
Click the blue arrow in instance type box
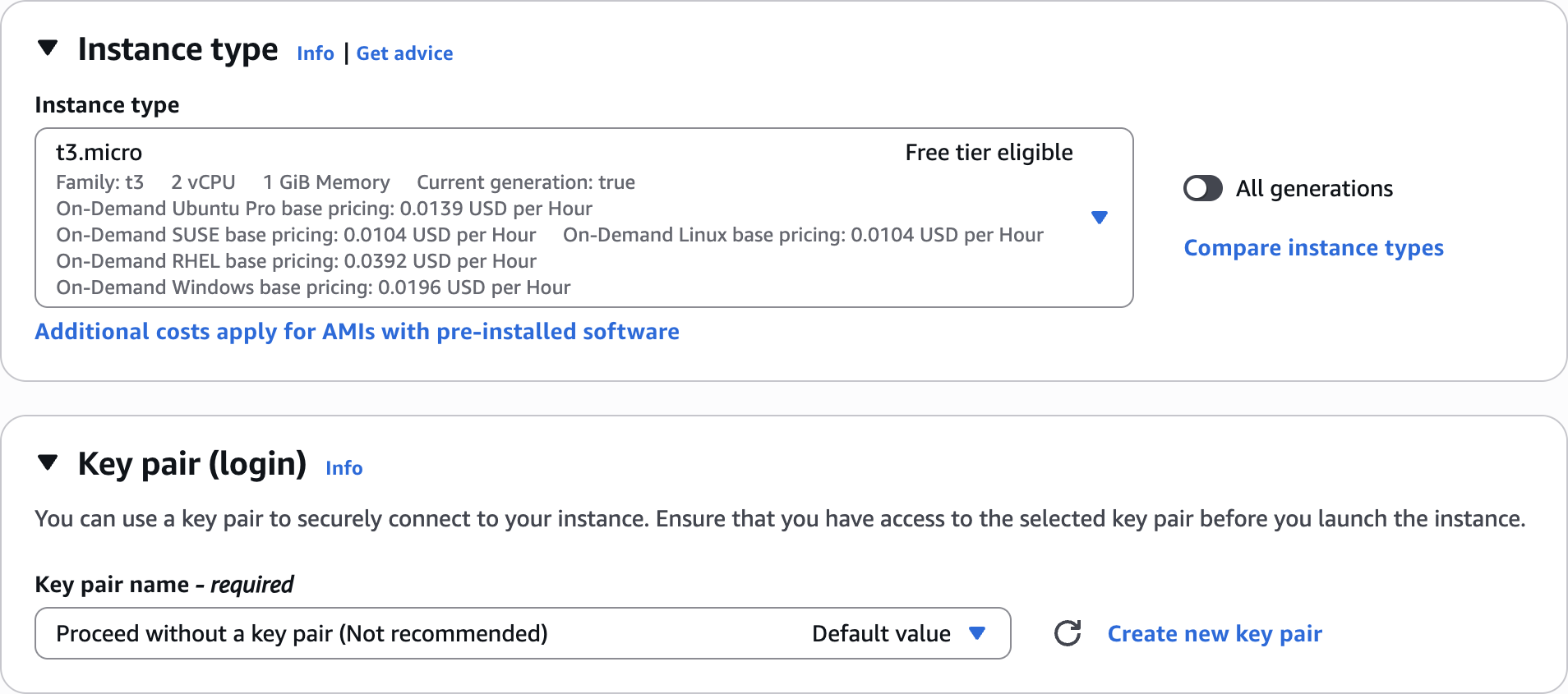pos(1099,218)
